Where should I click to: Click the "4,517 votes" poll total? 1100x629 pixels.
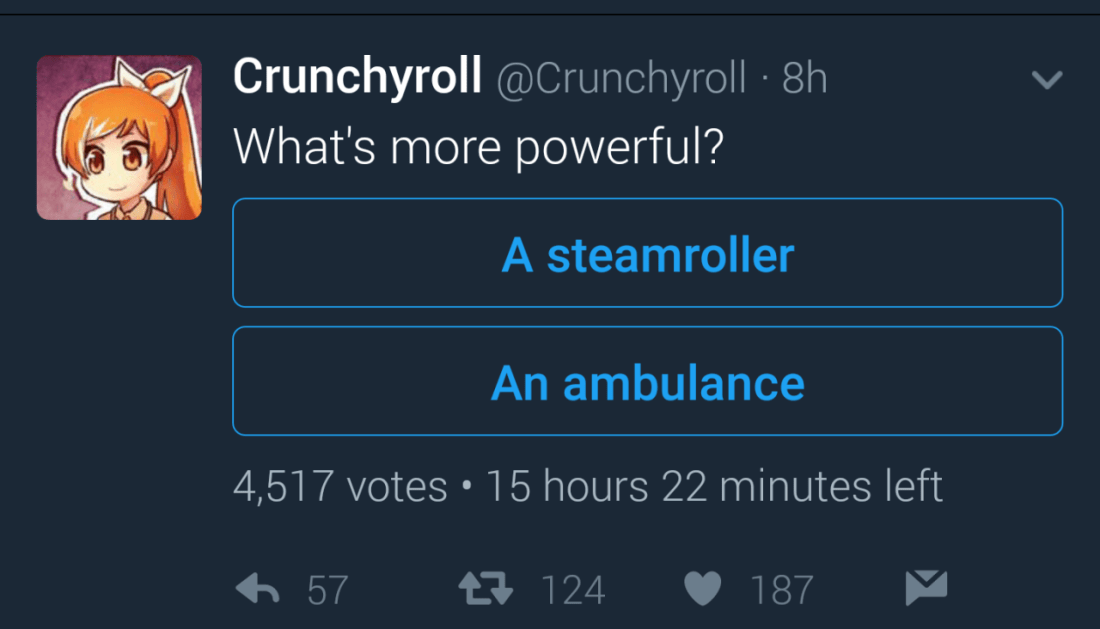point(340,487)
